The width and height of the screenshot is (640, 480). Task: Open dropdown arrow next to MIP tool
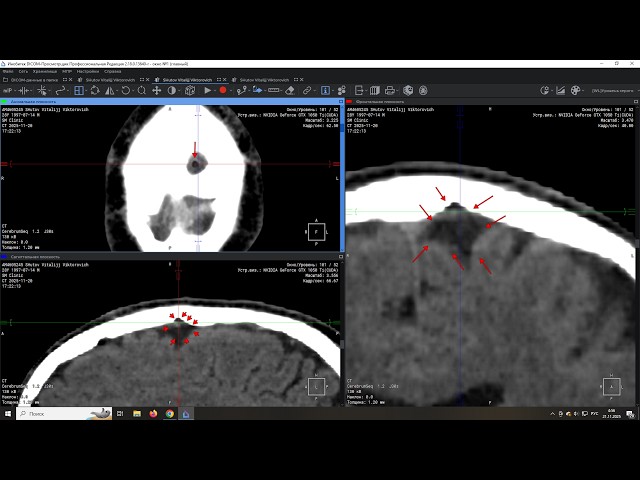tap(15, 91)
